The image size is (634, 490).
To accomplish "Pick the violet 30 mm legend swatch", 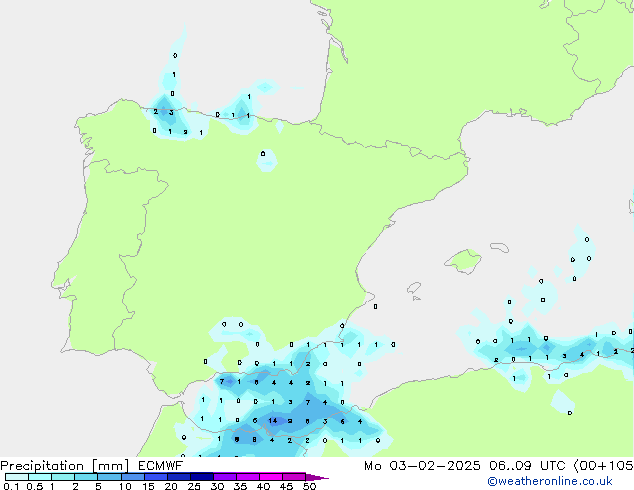I will pyautogui.click(x=224, y=477).
